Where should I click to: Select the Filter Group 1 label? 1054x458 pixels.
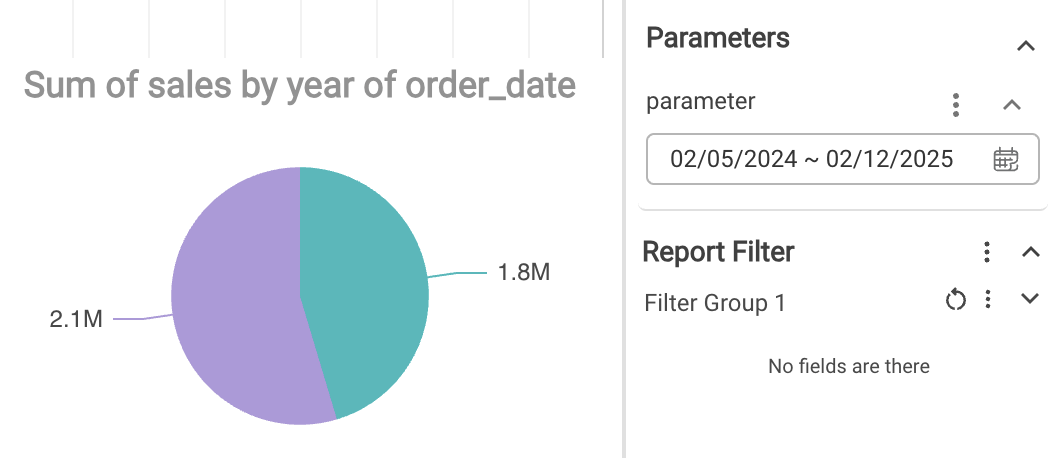pos(715,302)
